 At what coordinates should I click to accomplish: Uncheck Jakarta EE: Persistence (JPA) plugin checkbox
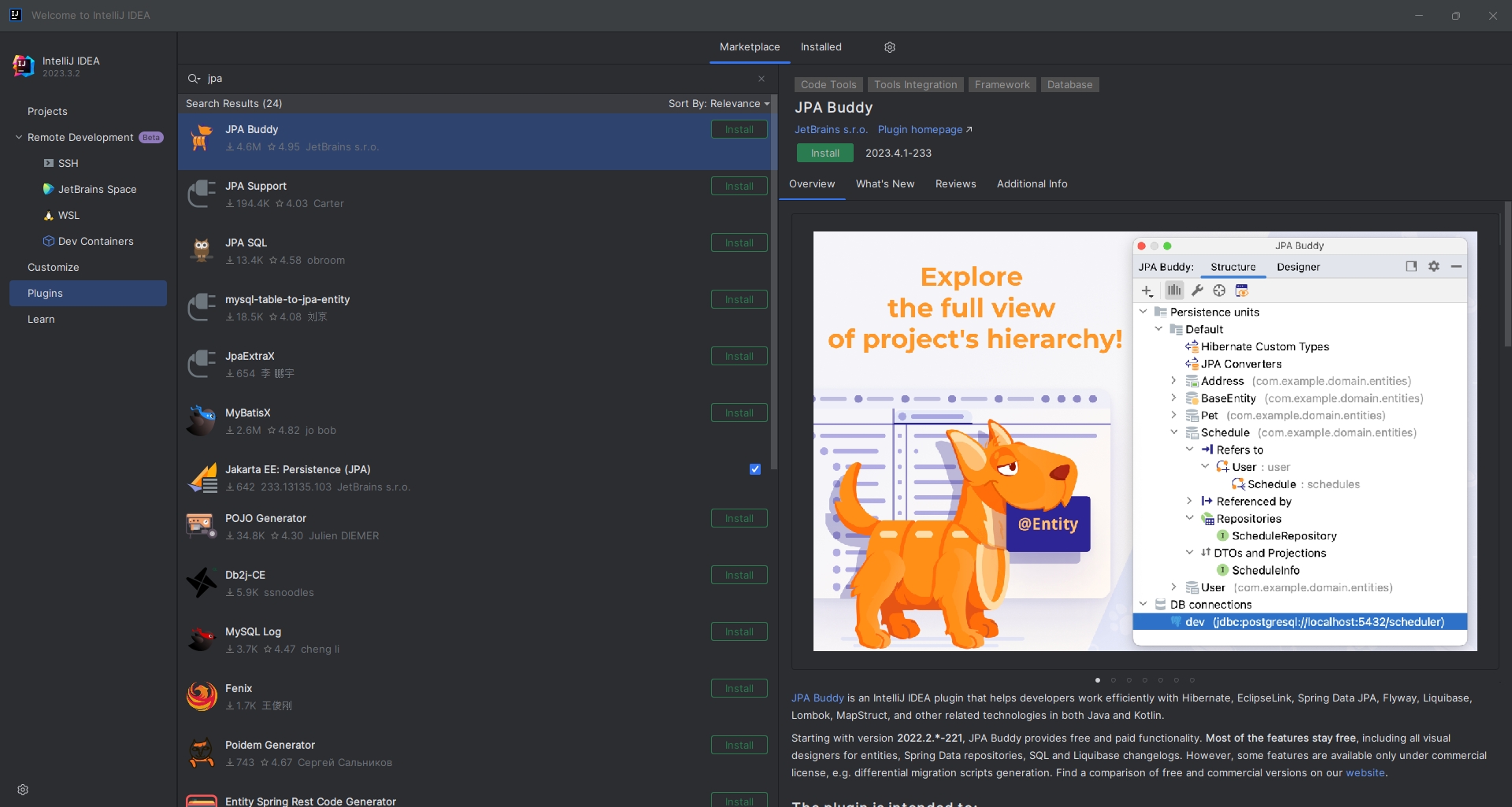[755, 469]
